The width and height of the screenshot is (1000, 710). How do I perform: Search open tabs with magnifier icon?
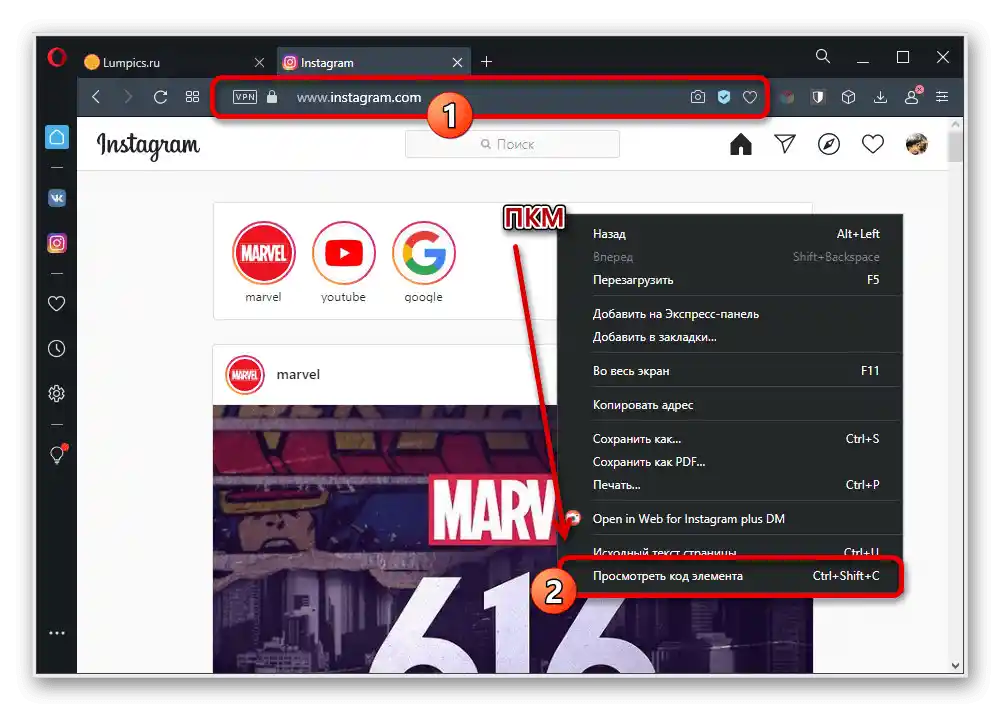(823, 56)
